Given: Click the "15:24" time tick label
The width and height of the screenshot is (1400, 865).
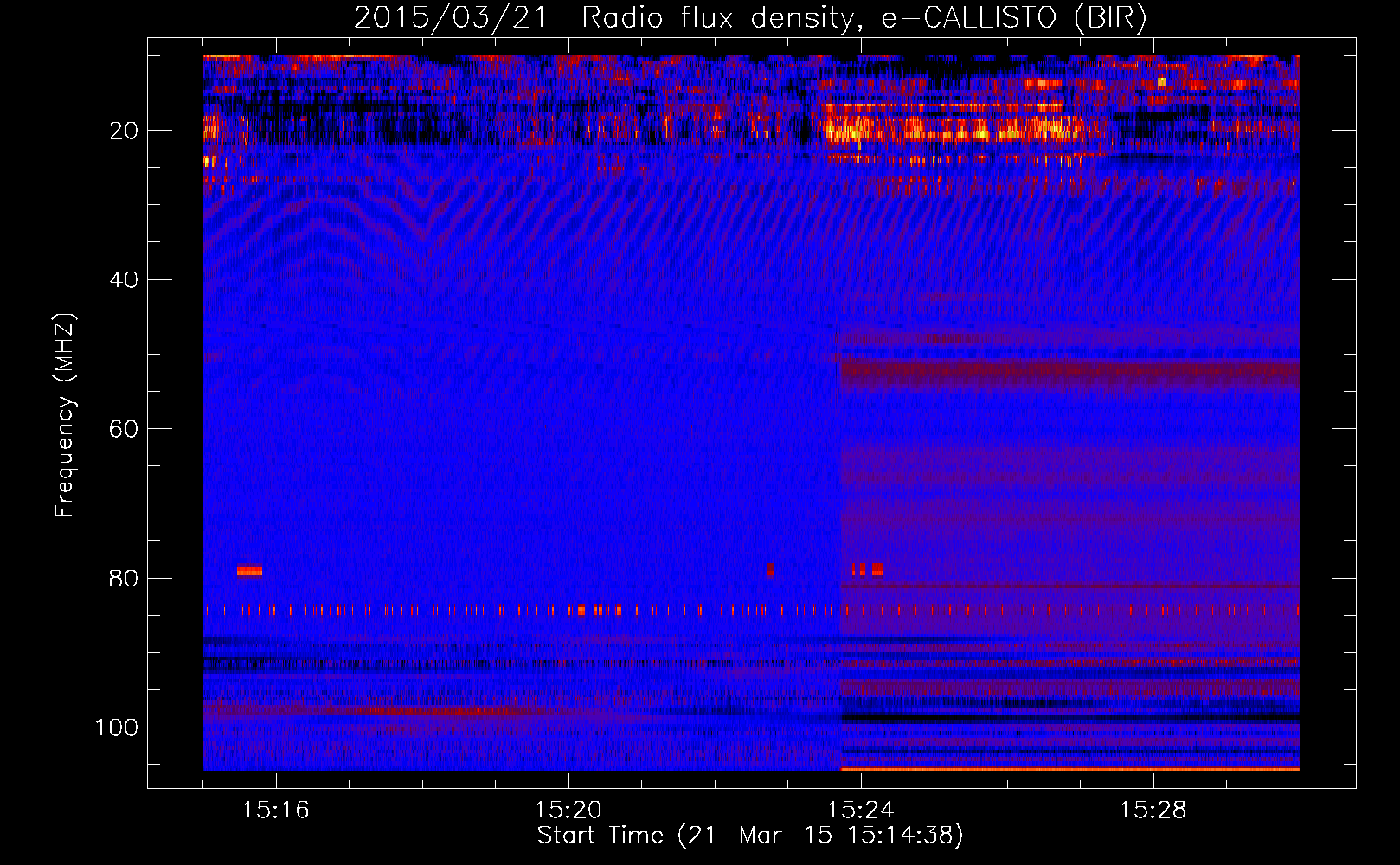Looking at the screenshot, I should coord(861,810).
